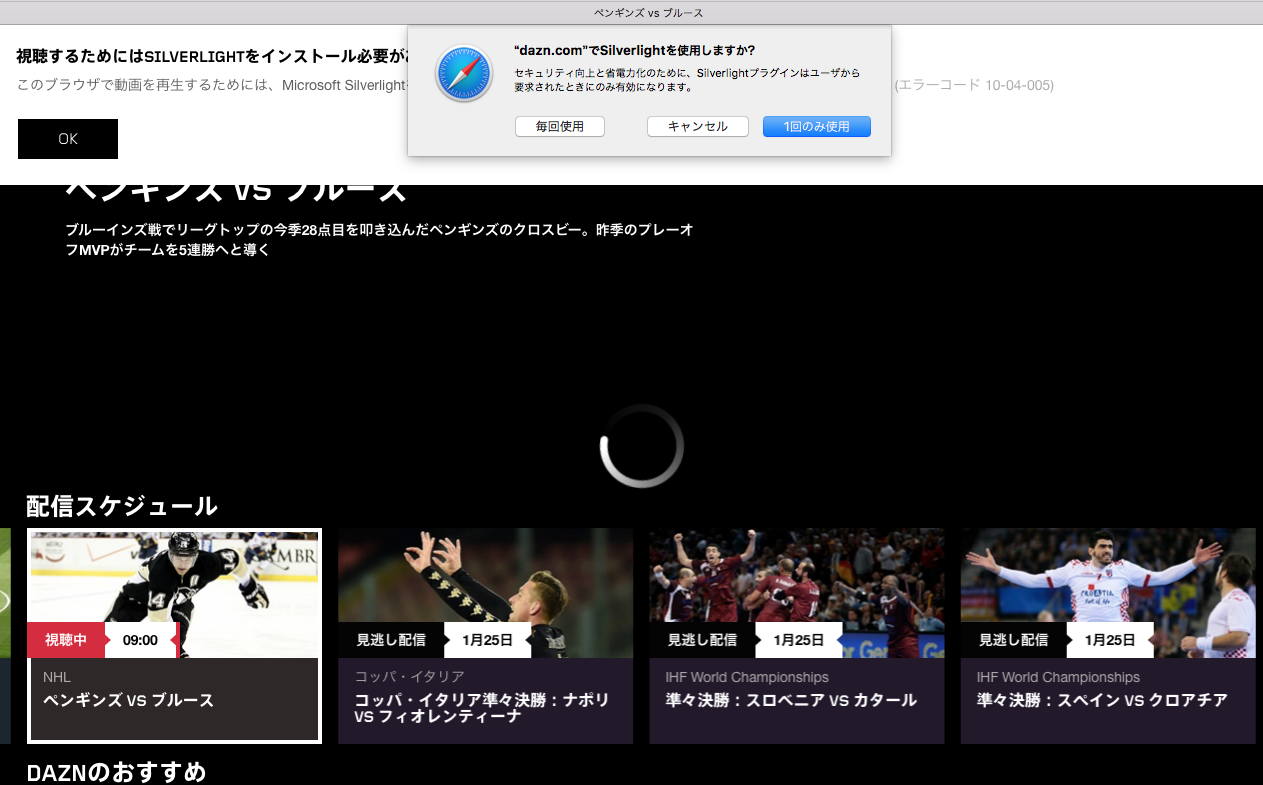The width and height of the screenshot is (1263, 785).
Task: Click the error code 10-04-005 text
Action: pyautogui.click(x=974, y=86)
